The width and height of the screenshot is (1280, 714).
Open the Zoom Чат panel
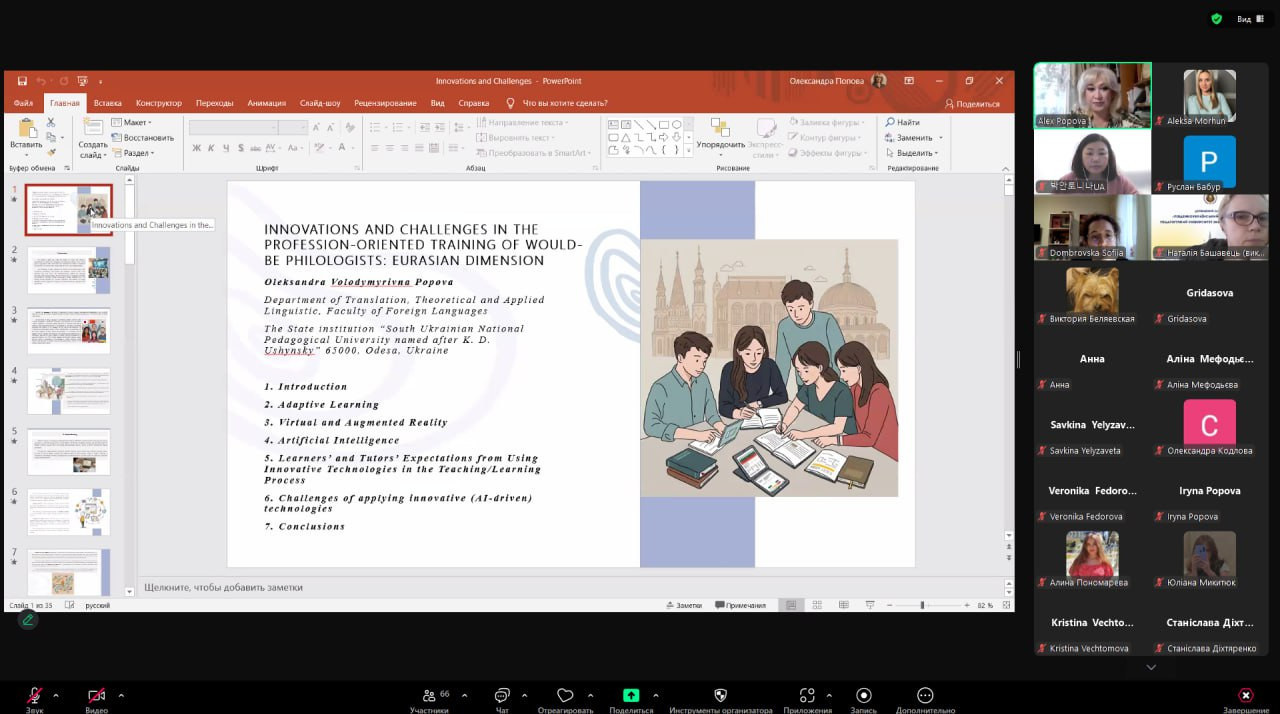pyautogui.click(x=502, y=696)
